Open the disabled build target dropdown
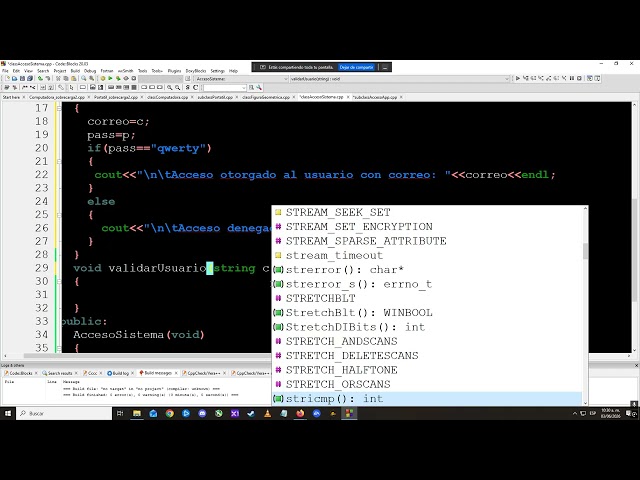 pos(160,78)
